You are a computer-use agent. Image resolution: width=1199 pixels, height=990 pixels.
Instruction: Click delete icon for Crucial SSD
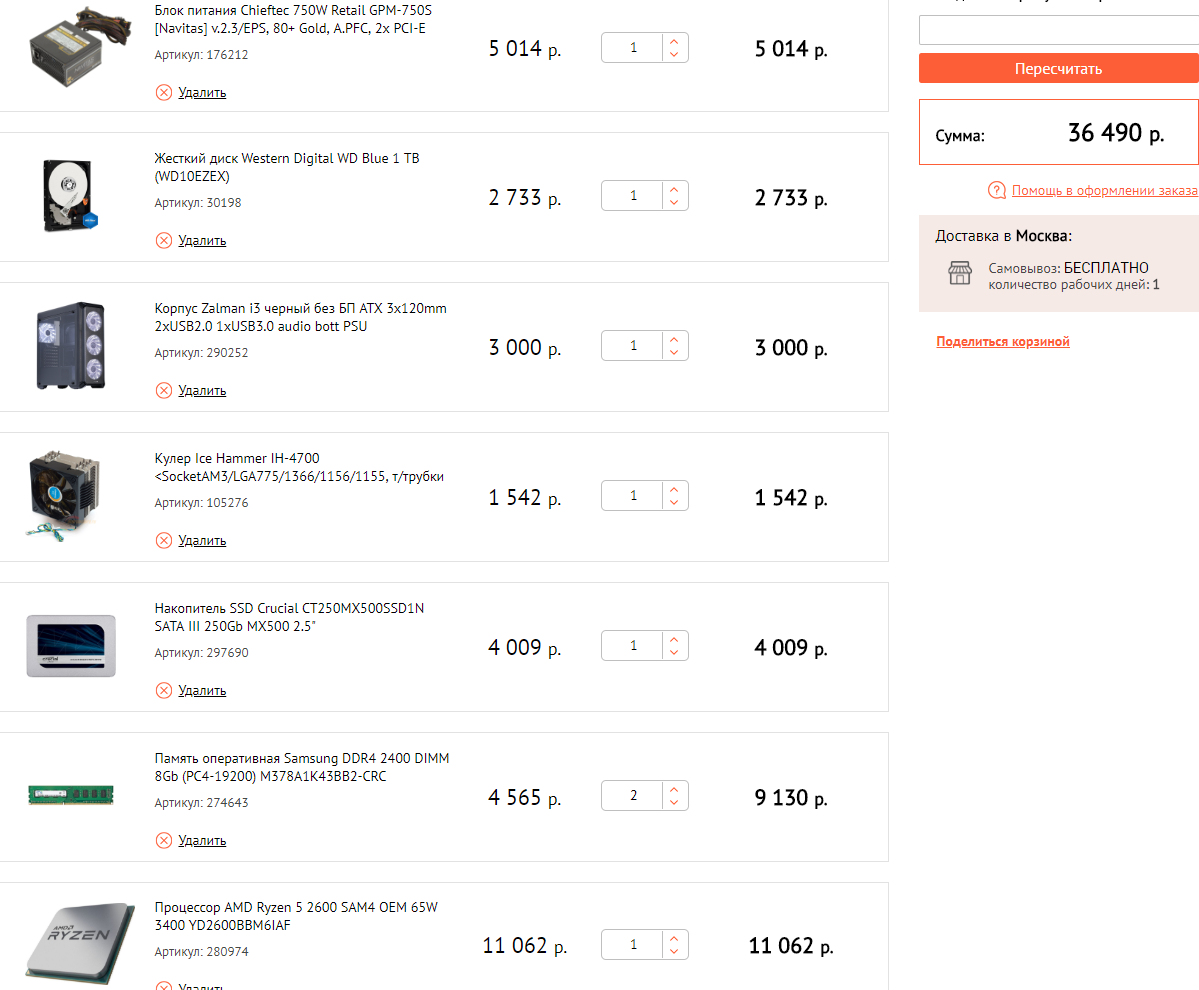click(x=164, y=690)
